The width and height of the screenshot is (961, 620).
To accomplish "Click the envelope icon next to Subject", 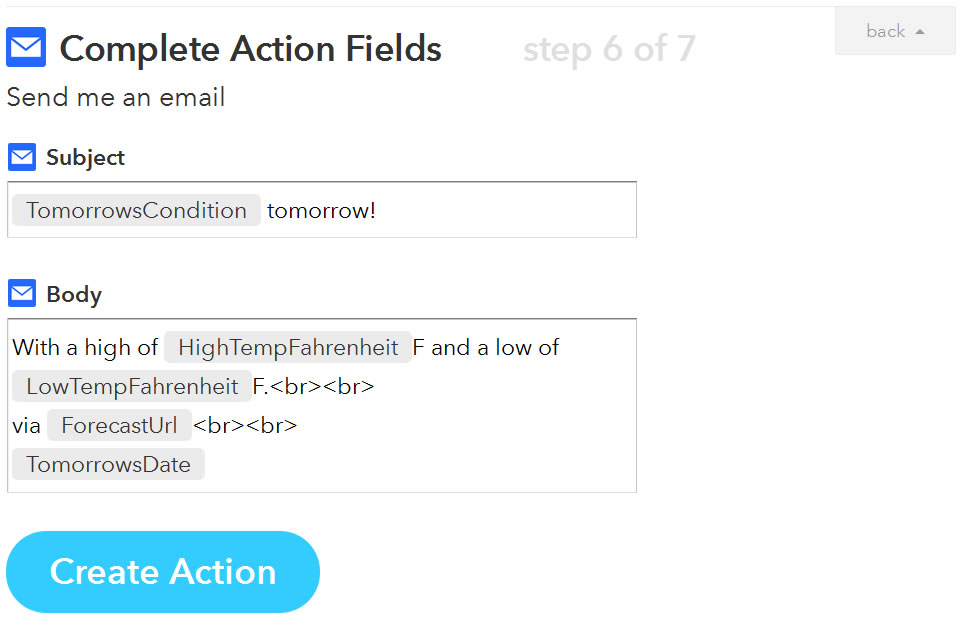I will pos(22,157).
